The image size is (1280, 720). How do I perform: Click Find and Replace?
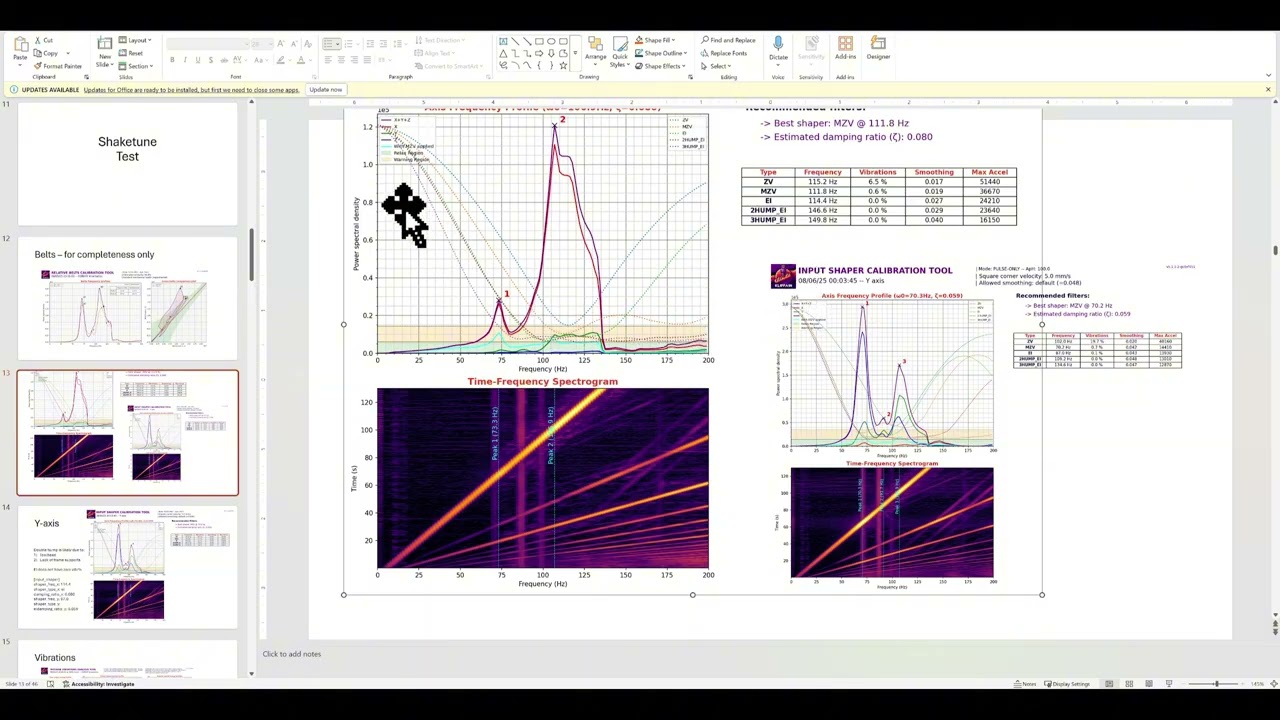click(x=728, y=40)
